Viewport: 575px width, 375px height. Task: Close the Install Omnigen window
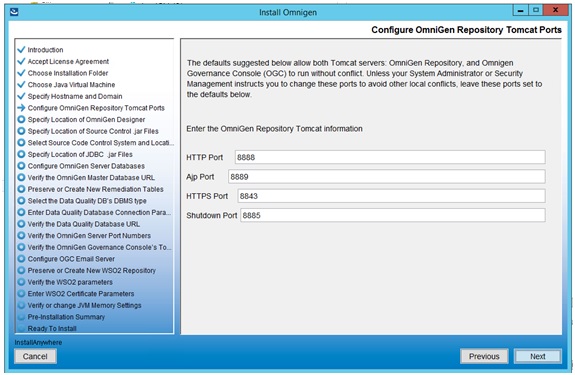coord(556,10)
